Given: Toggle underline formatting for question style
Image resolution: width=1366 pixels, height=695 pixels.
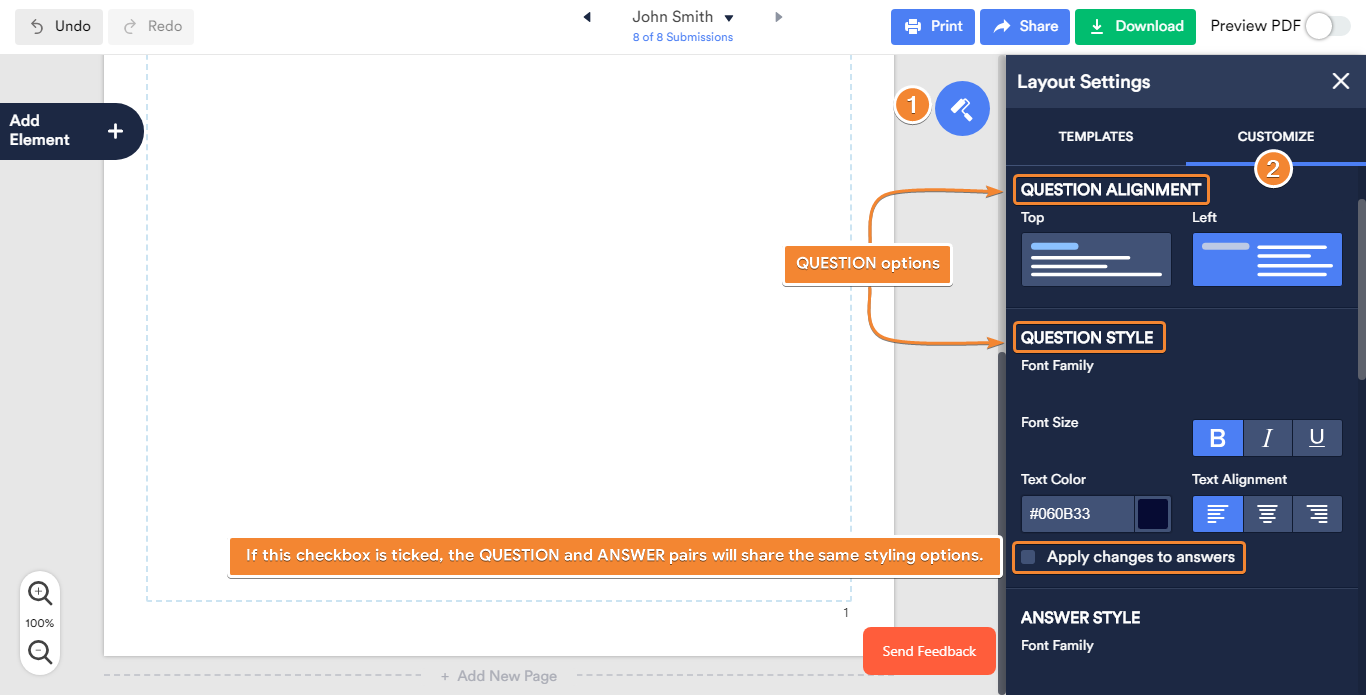Looking at the screenshot, I should coord(1317,438).
